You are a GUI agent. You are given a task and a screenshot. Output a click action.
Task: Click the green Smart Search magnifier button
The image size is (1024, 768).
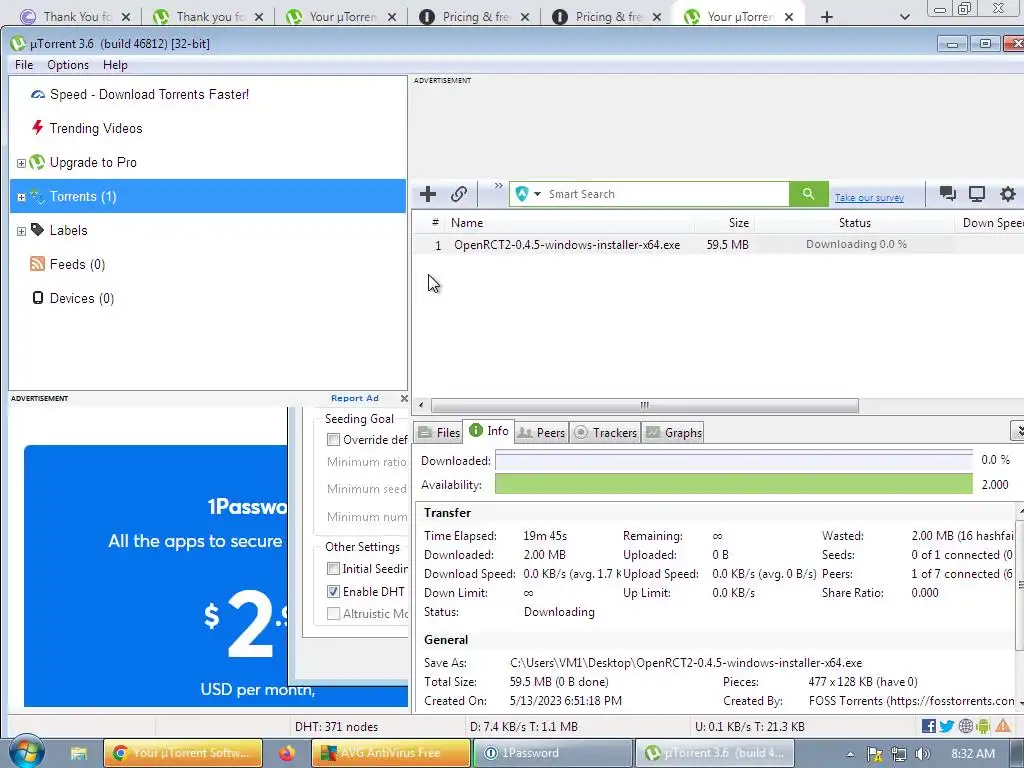[808, 194]
